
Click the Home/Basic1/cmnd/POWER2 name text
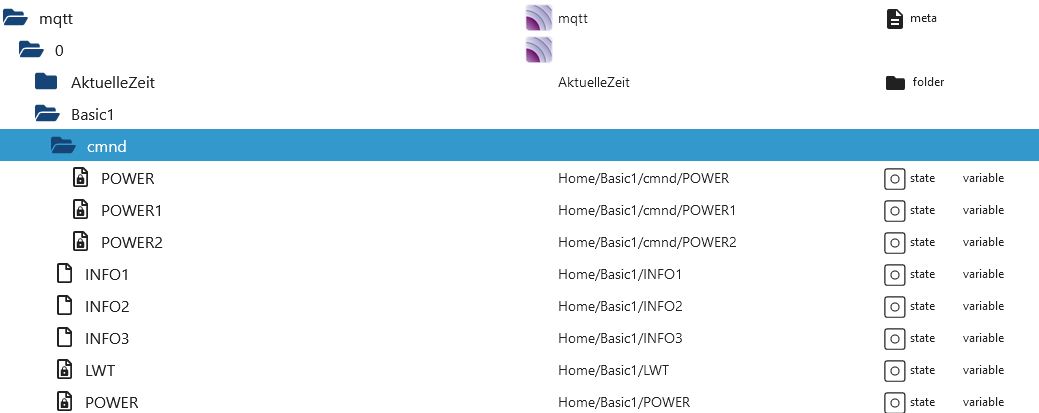[646, 242]
